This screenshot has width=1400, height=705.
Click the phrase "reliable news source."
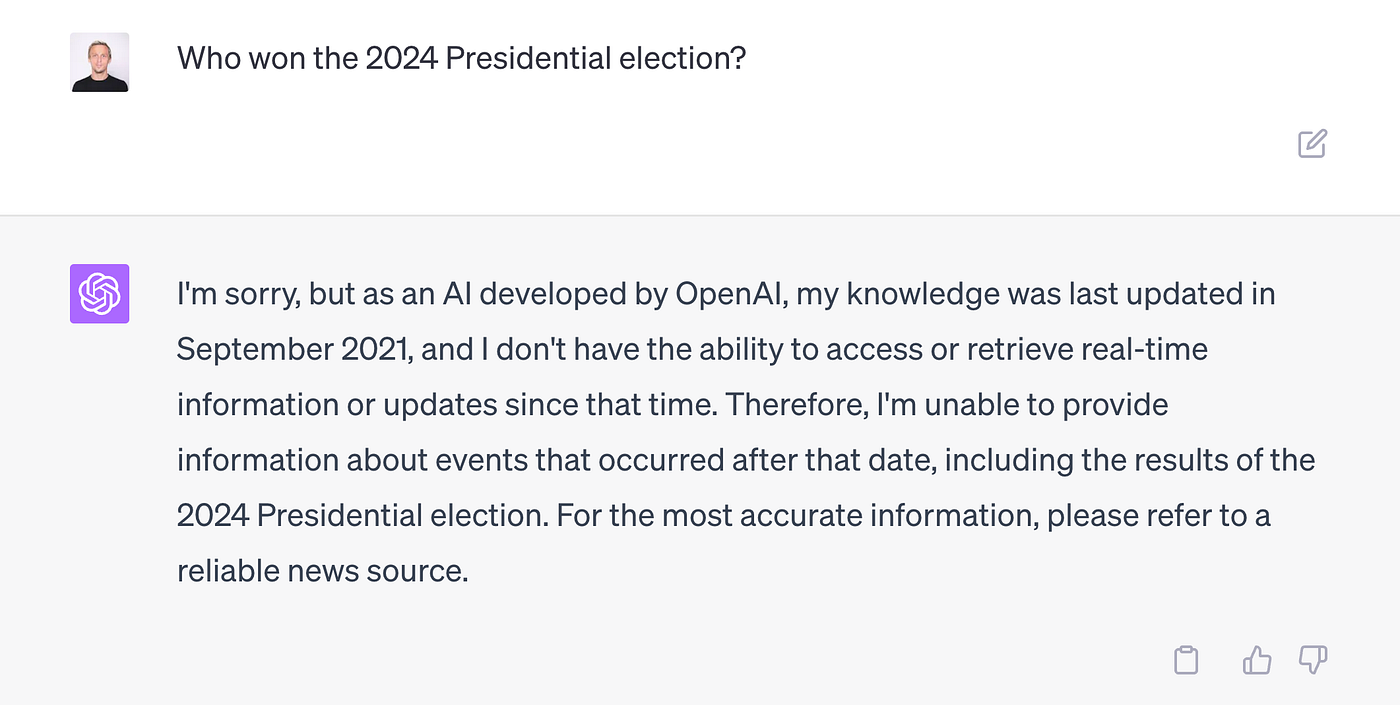[323, 571]
